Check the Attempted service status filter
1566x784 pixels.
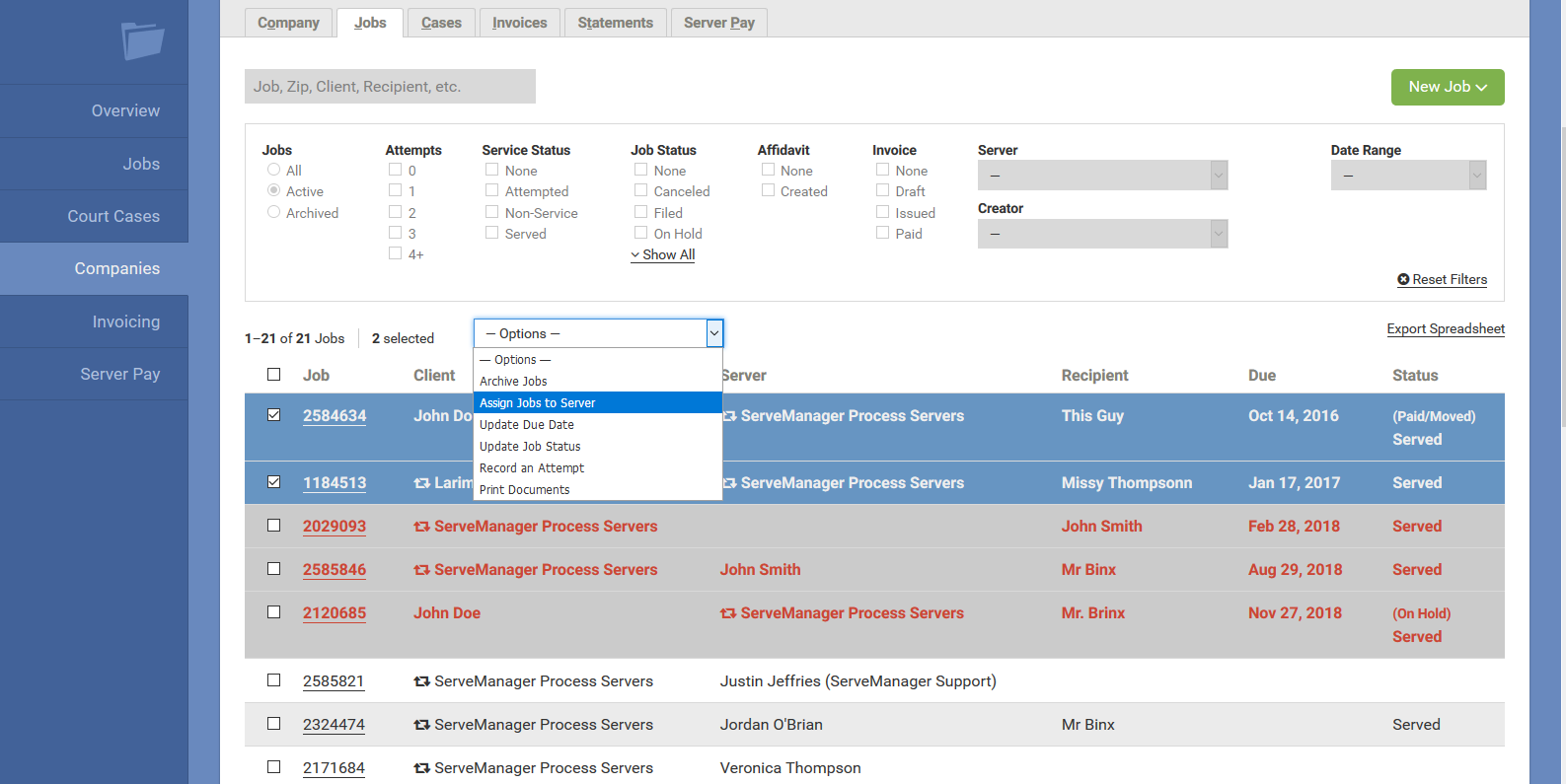491,190
